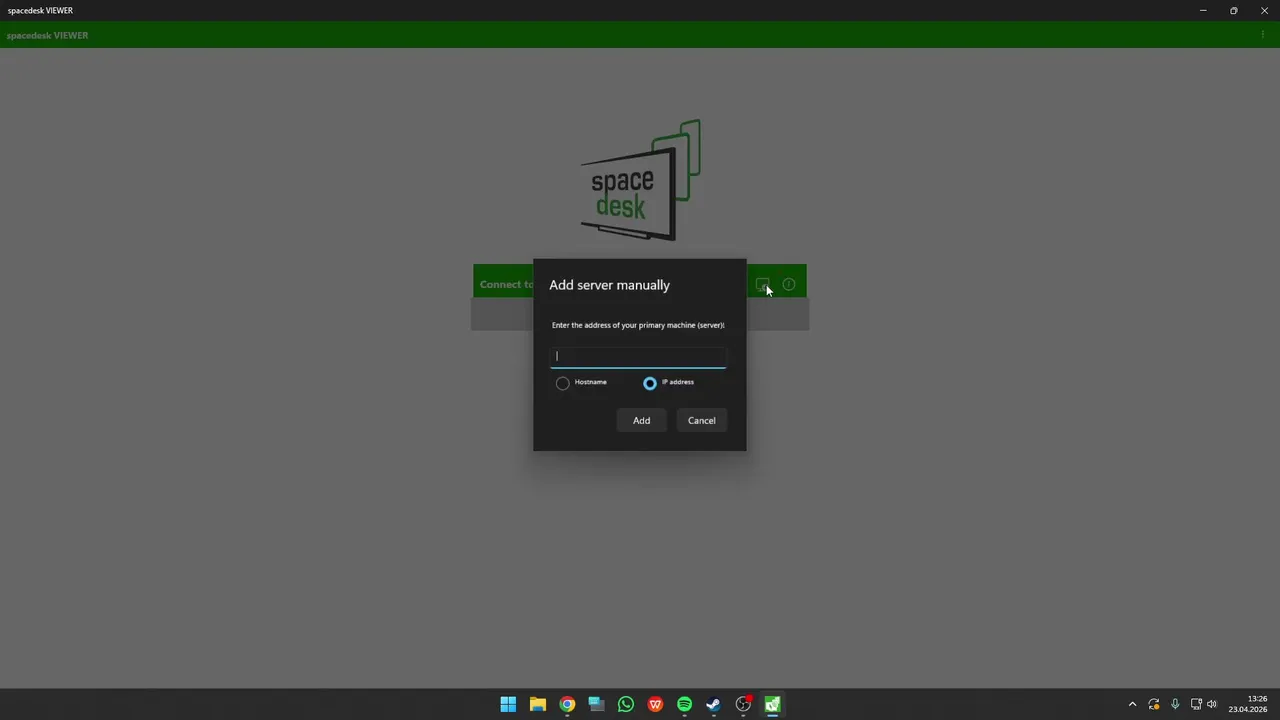Click the microphone tray icon
The height and width of the screenshot is (720, 1280).
point(1175,704)
